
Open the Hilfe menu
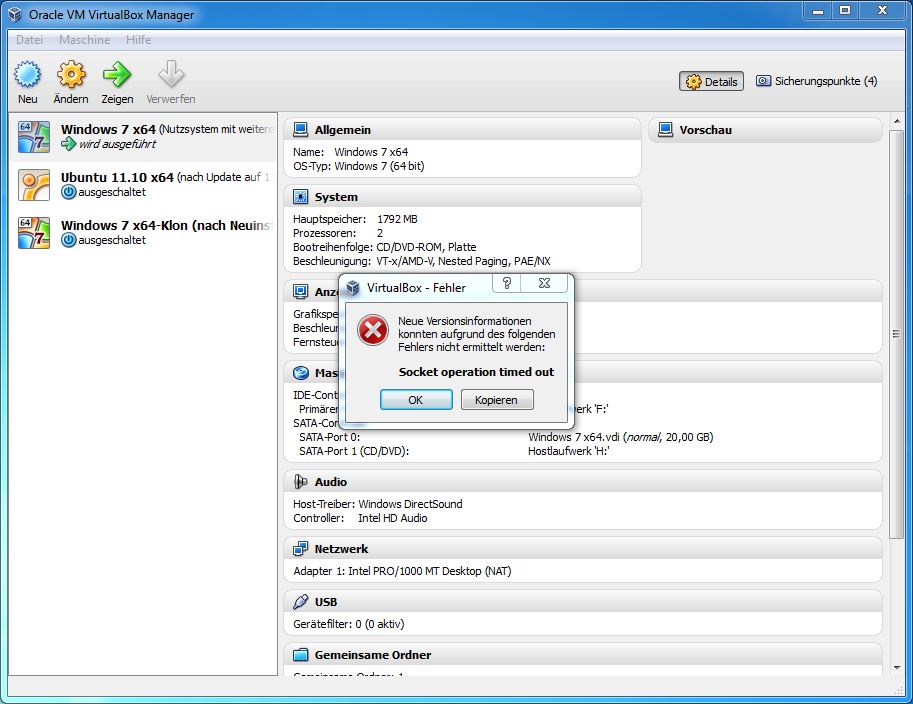(139, 40)
